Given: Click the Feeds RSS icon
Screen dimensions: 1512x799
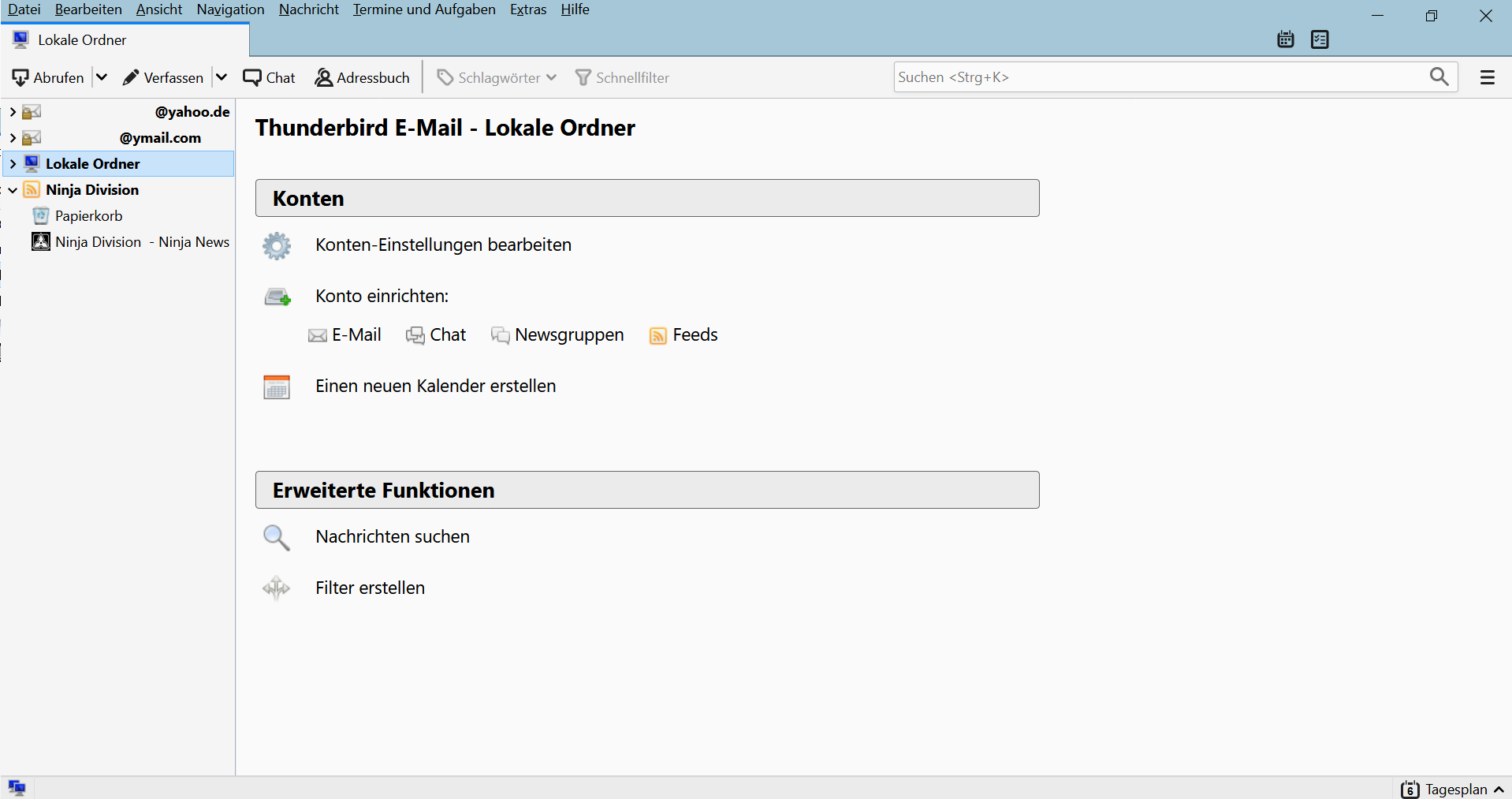Looking at the screenshot, I should click(658, 336).
